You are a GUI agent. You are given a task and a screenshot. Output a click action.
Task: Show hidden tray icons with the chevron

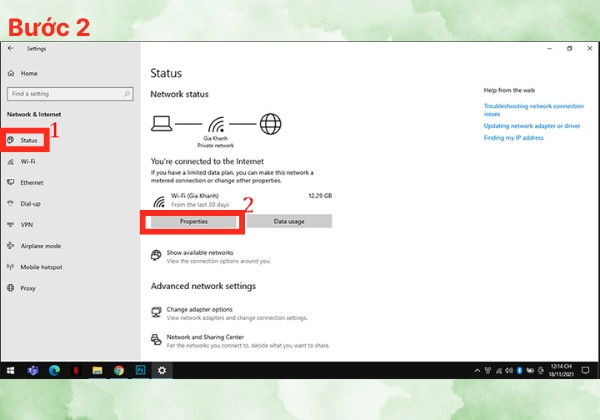[477, 370]
